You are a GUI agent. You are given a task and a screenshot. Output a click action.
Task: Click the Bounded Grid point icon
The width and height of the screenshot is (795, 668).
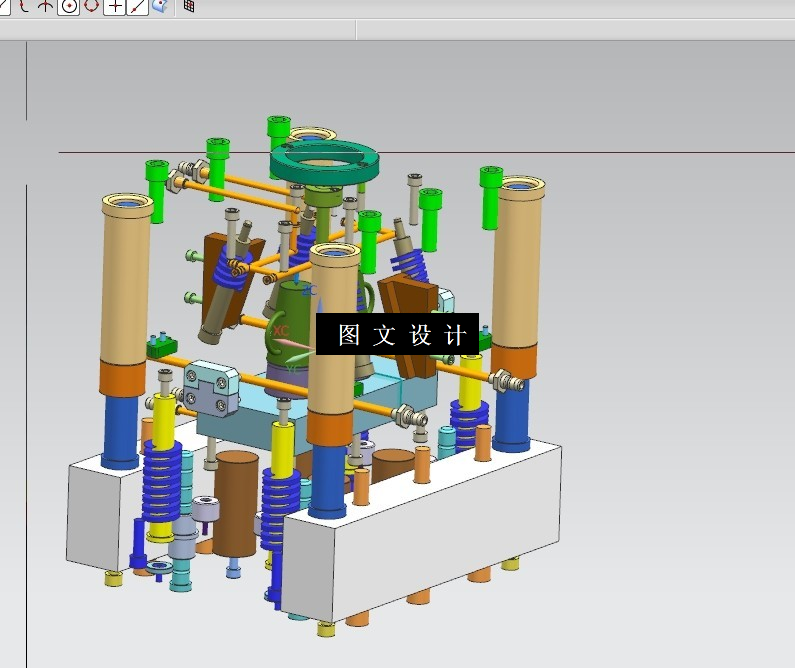tap(189, 6)
